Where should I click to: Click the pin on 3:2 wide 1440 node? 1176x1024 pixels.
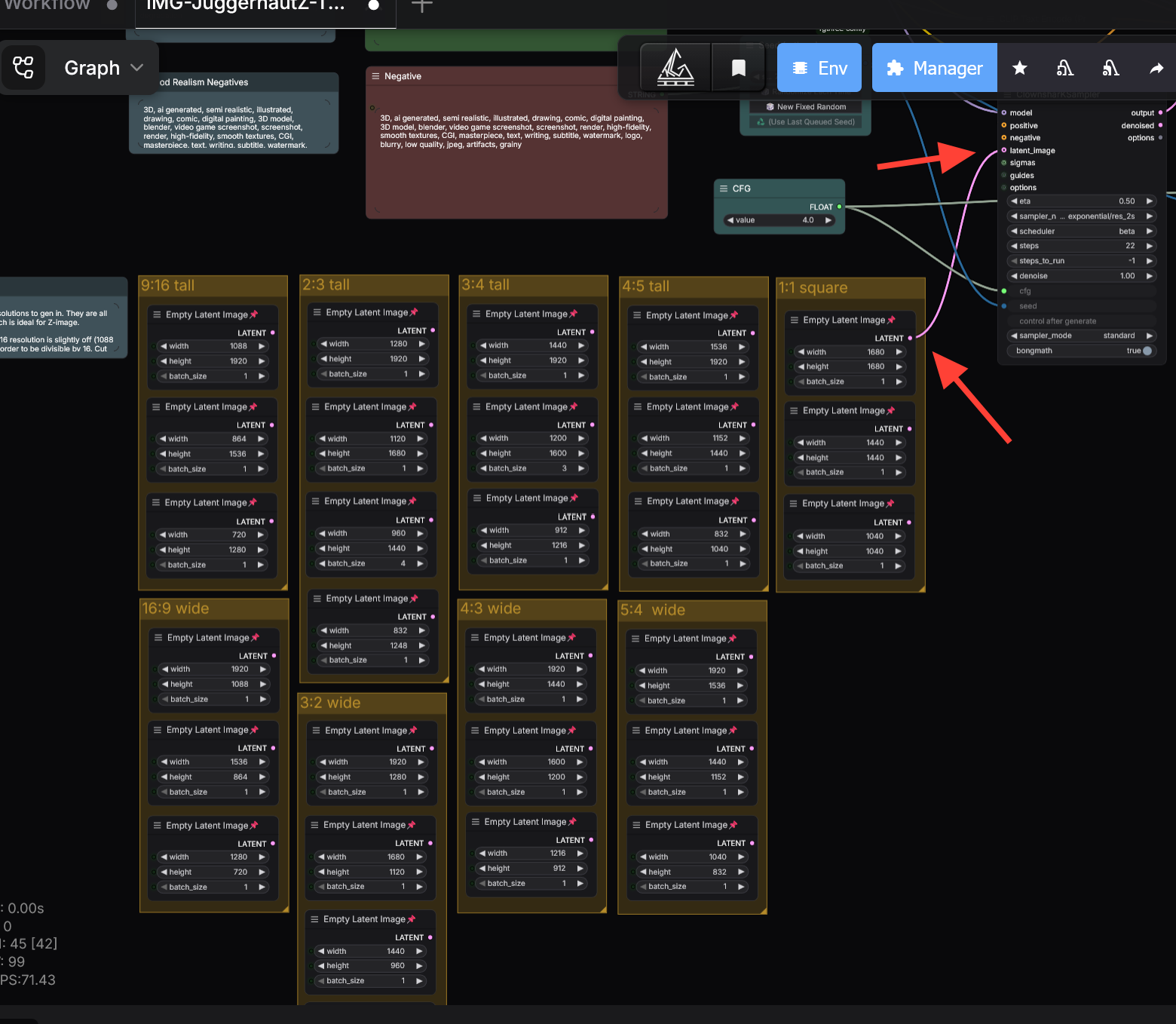pos(411,919)
